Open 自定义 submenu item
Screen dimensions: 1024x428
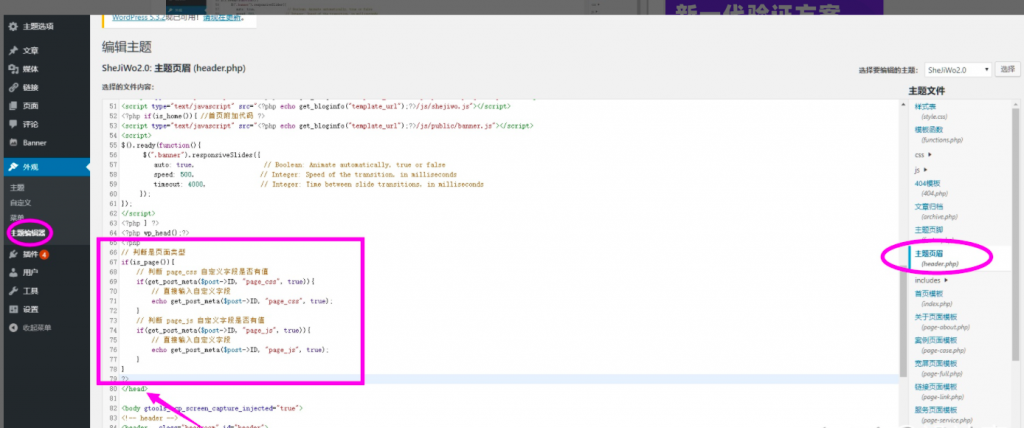coord(20,203)
